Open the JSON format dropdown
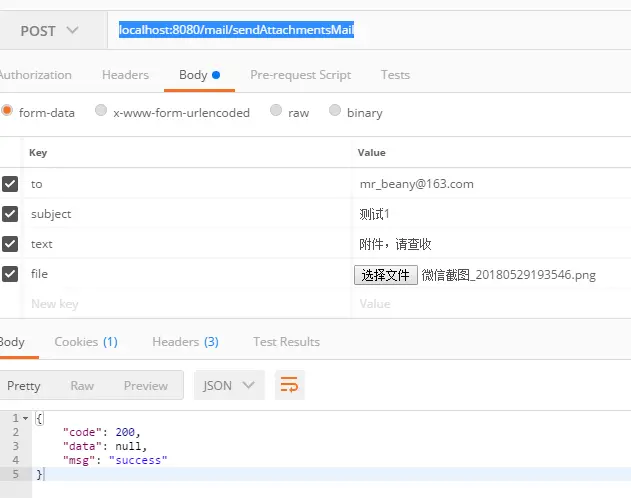631x498 pixels. coord(229,385)
